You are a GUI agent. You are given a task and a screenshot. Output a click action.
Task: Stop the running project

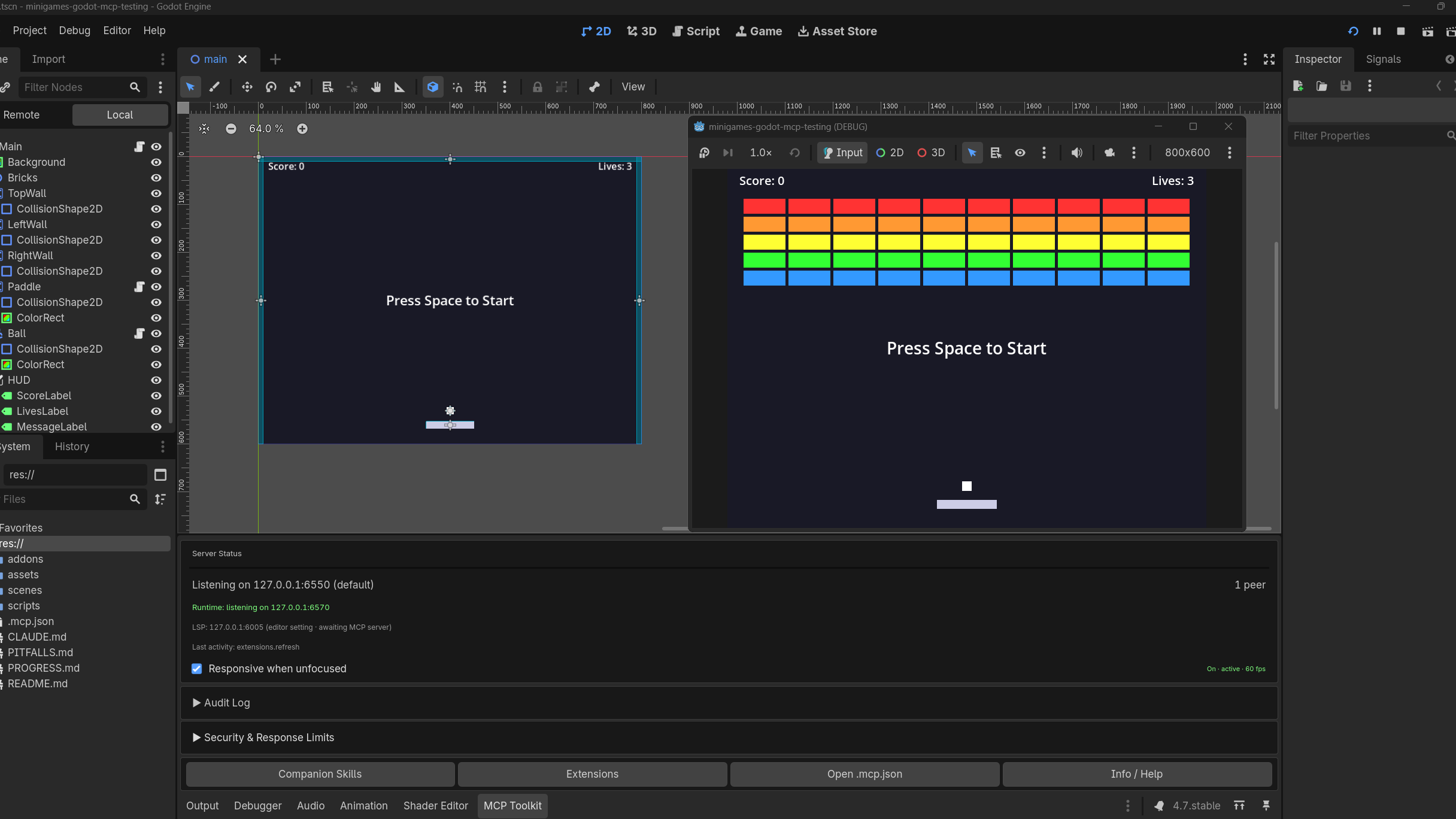(1401, 31)
